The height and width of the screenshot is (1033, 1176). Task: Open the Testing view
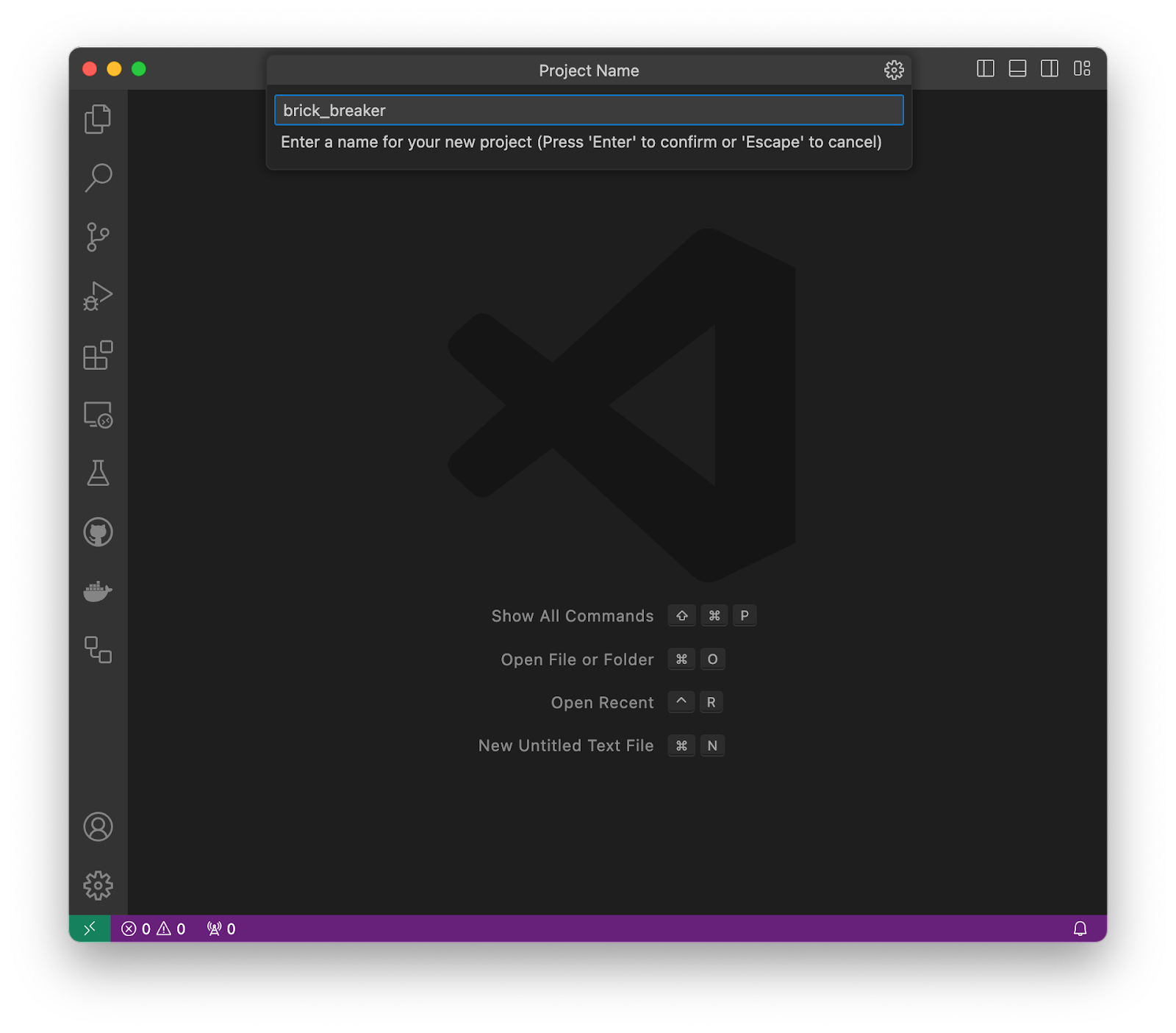coord(98,473)
